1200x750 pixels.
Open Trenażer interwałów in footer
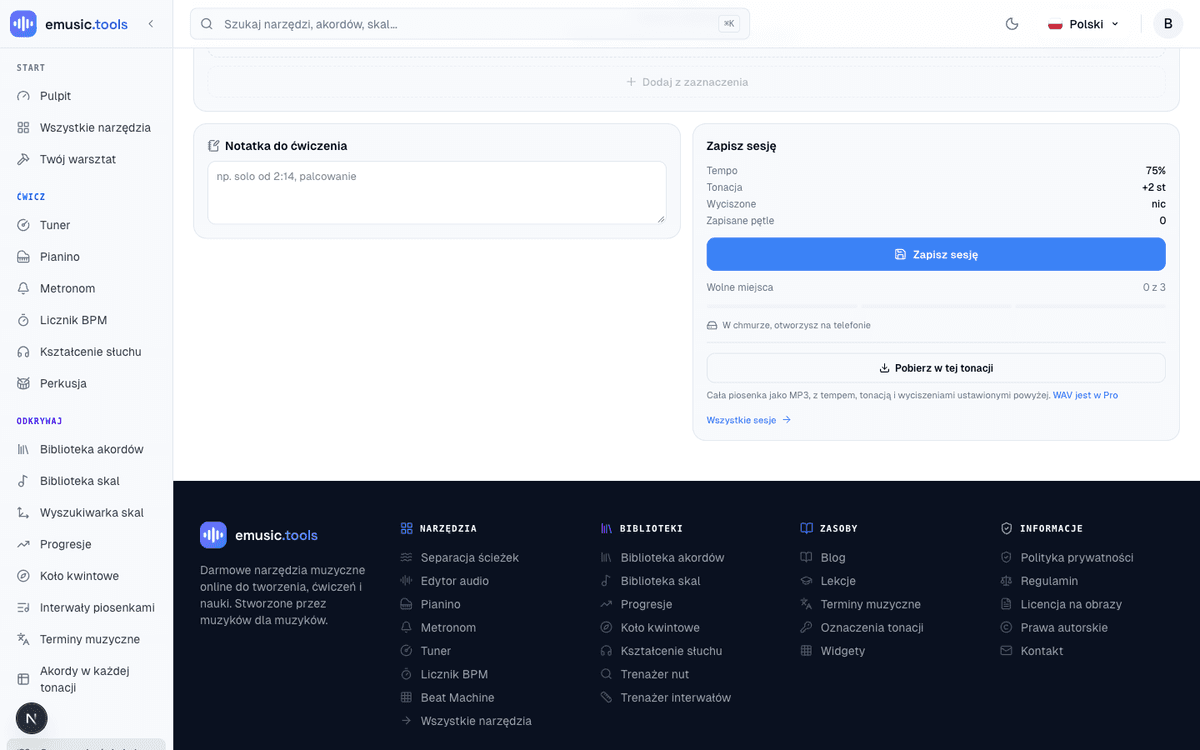point(676,698)
